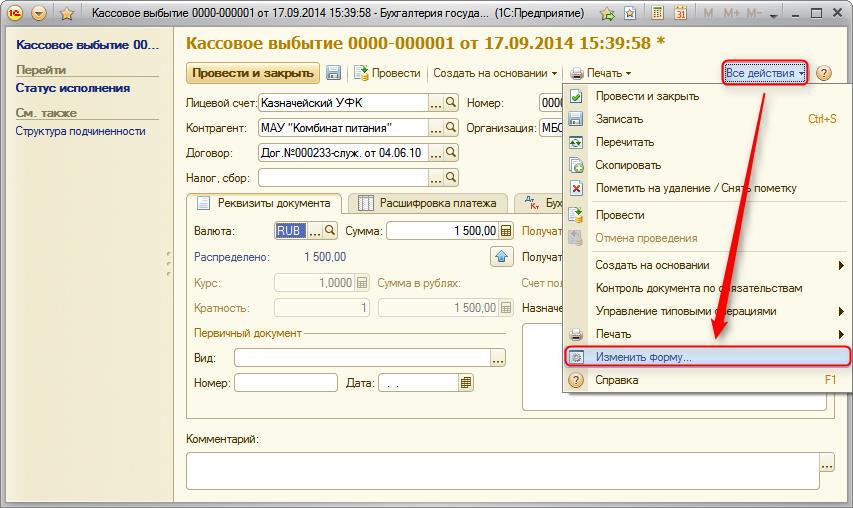Click magnifier icon next to Контрагент

click(451, 127)
